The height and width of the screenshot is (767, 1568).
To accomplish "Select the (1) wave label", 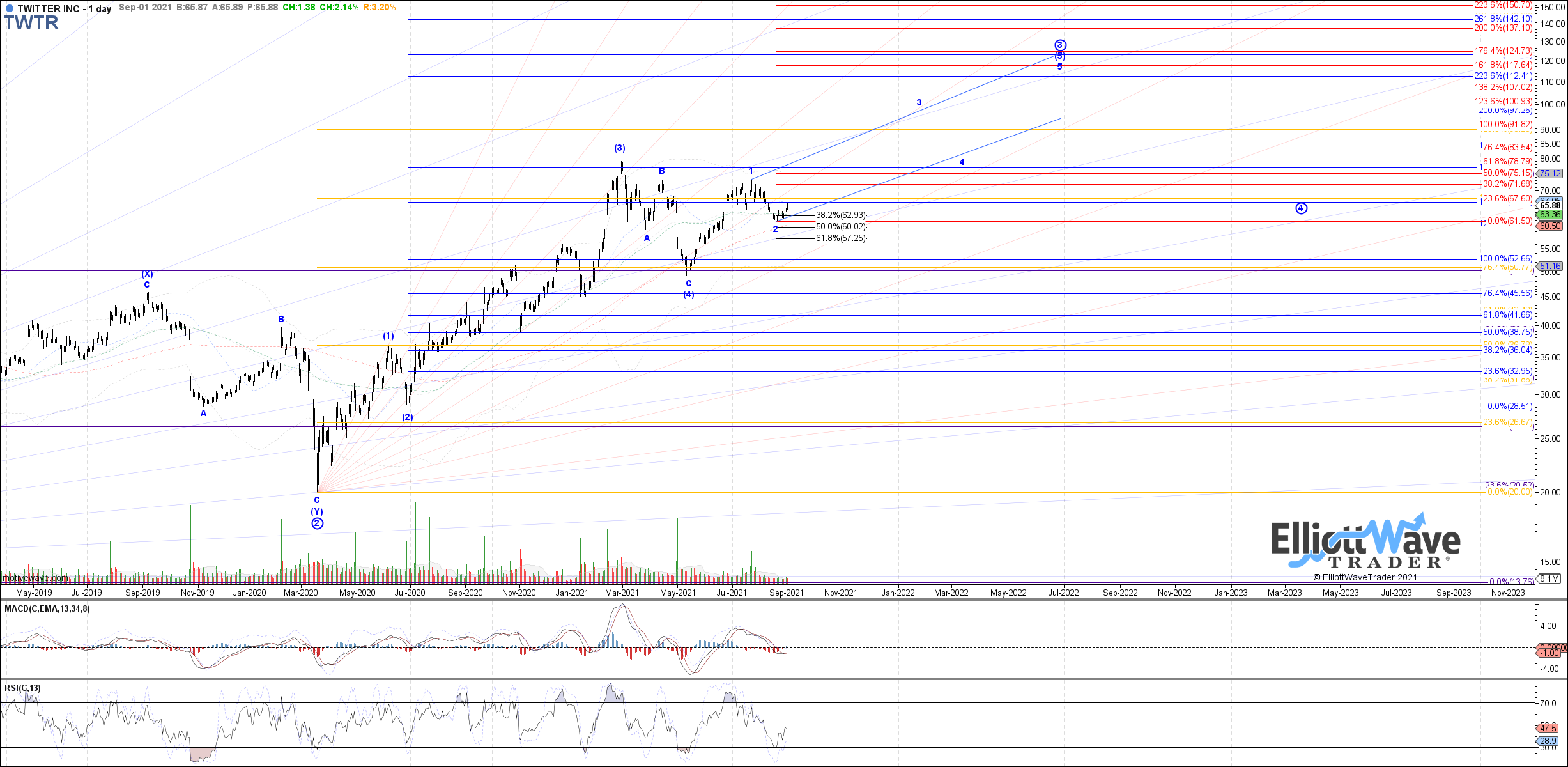I will coord(388,336).
